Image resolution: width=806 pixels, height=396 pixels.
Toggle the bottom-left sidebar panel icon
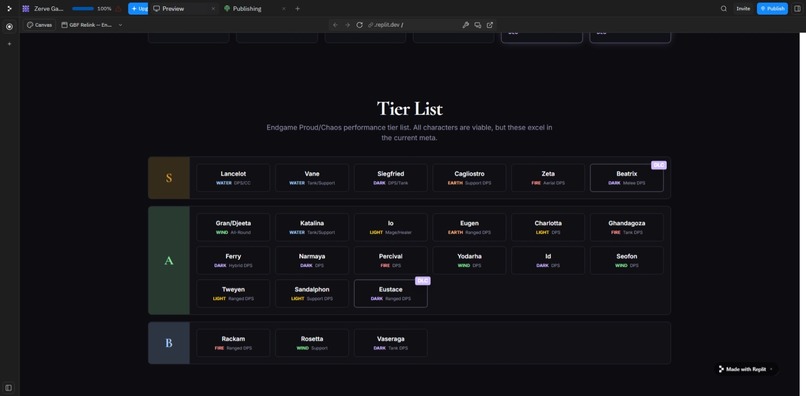(9, 387)
